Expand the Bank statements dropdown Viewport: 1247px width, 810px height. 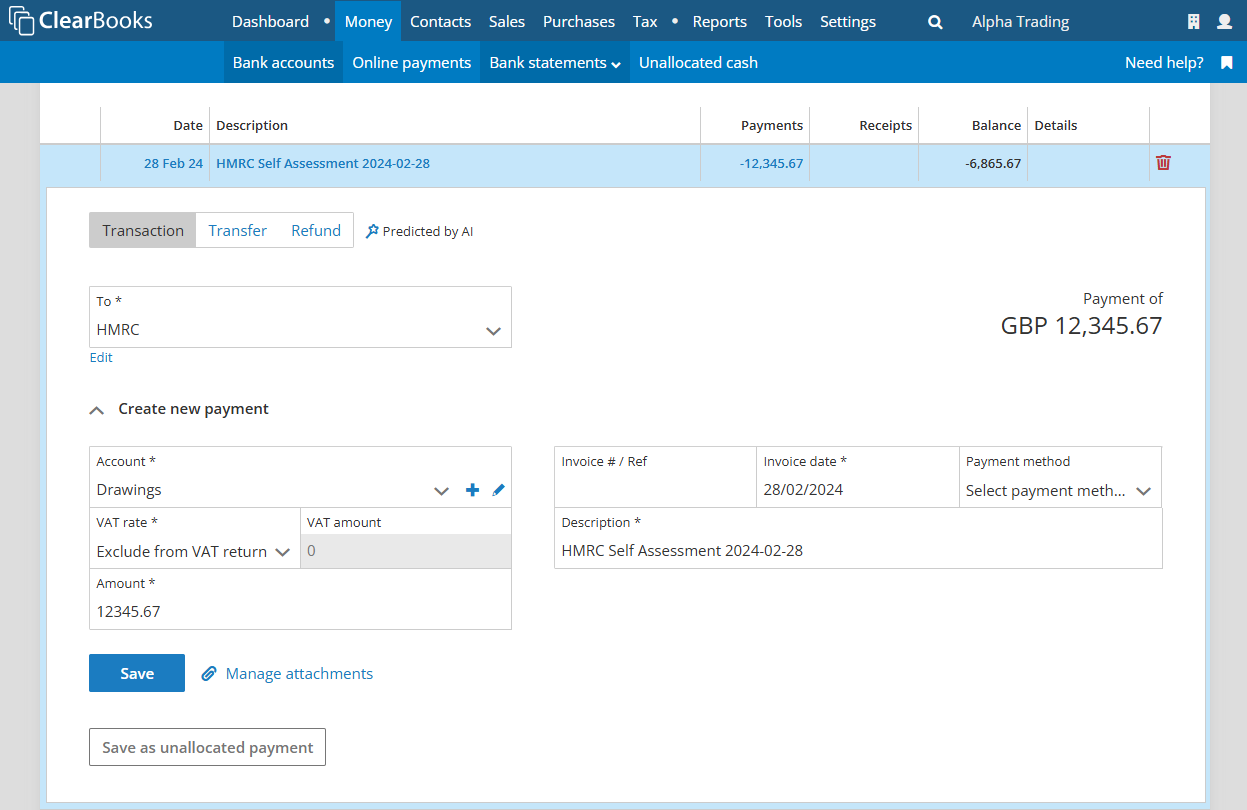pyautogui.click(x=555, y=62)
